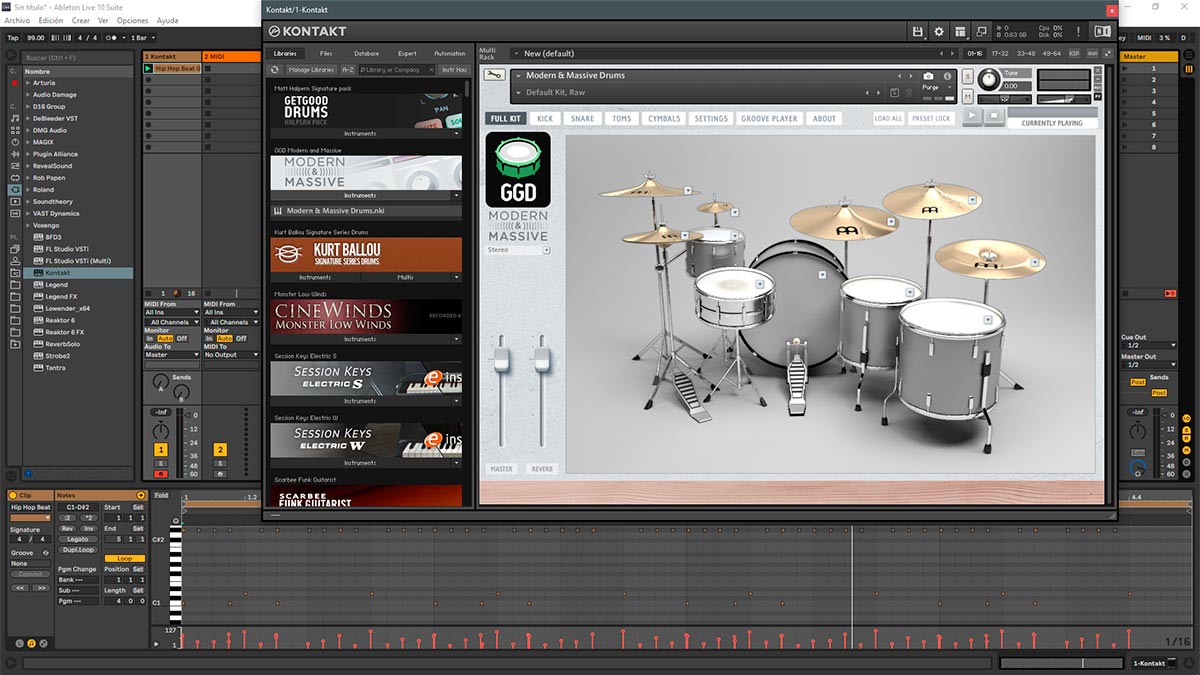Toggle track 1 Kontakt activator button
Screen dimensions: 1200x675
click(x=160, y=450)
